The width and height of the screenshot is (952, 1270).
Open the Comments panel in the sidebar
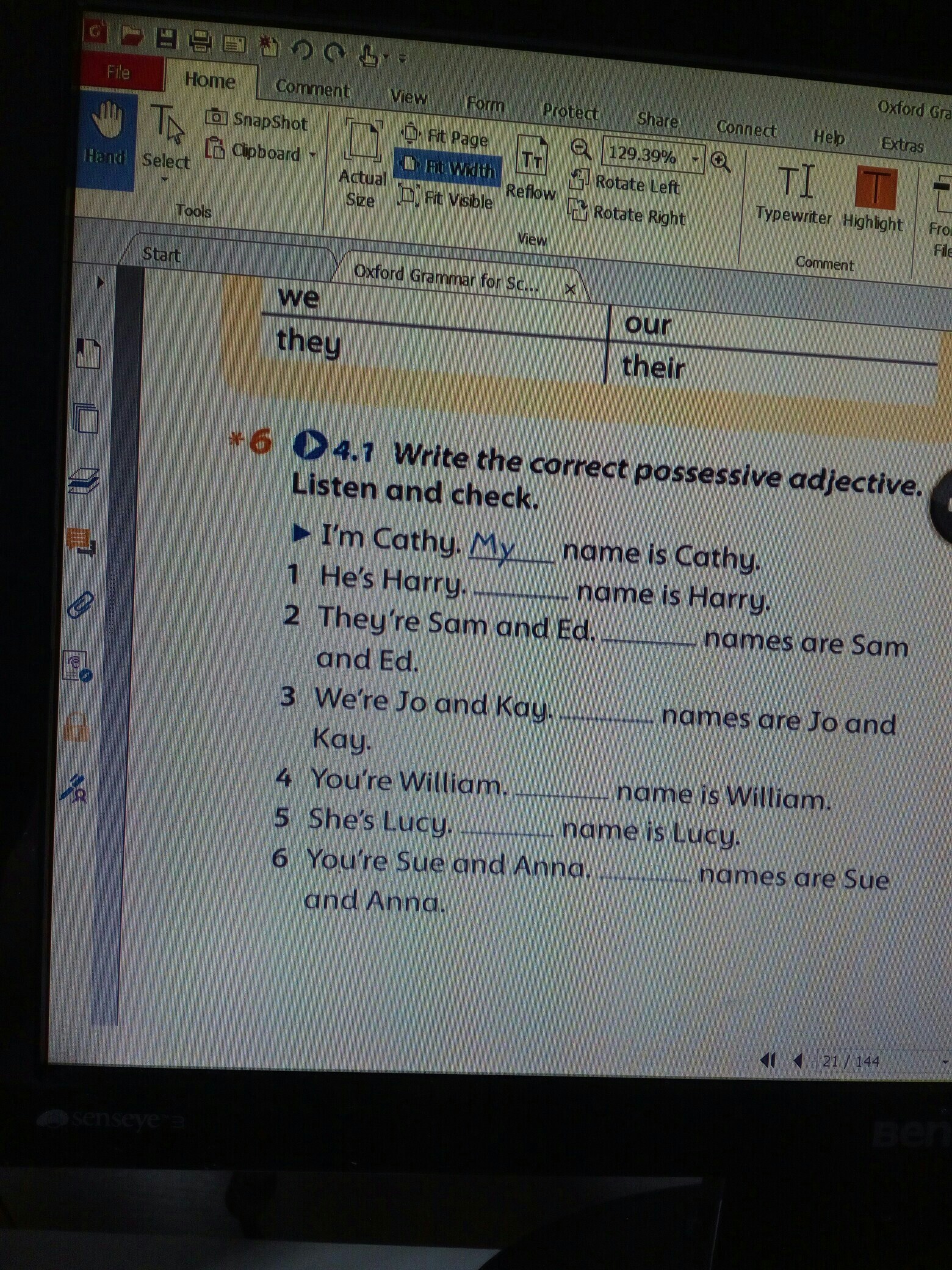pyautogui.click(x=81, y=542)
